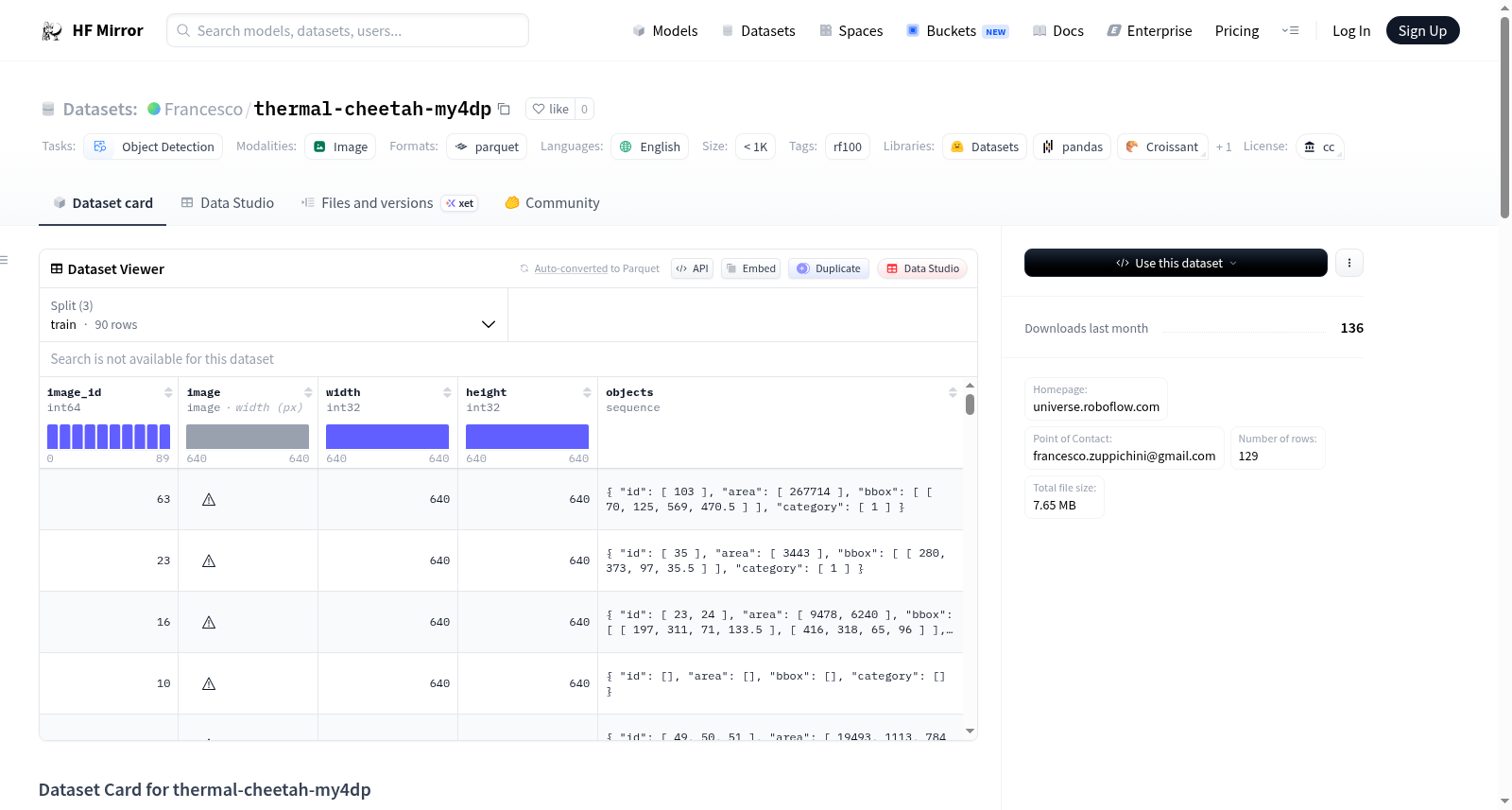Sort by the image_id column arrows

tap(168, 392)
